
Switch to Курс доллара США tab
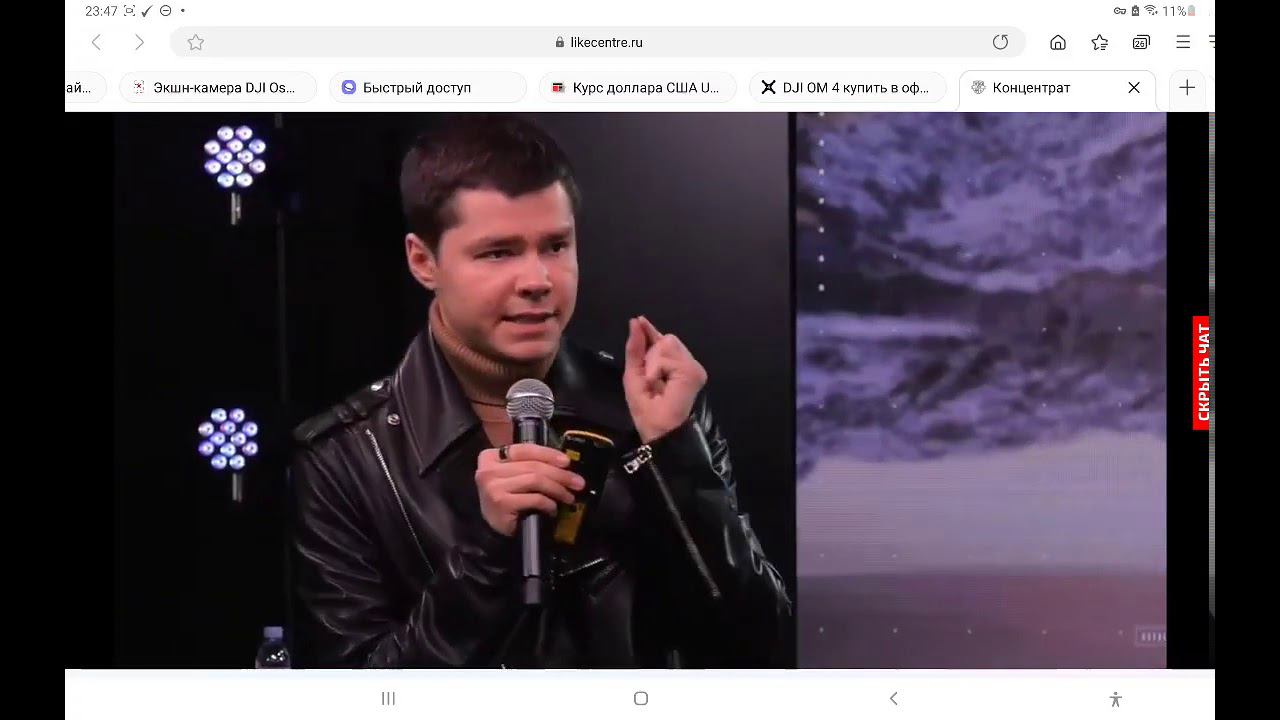coord(638,87)
